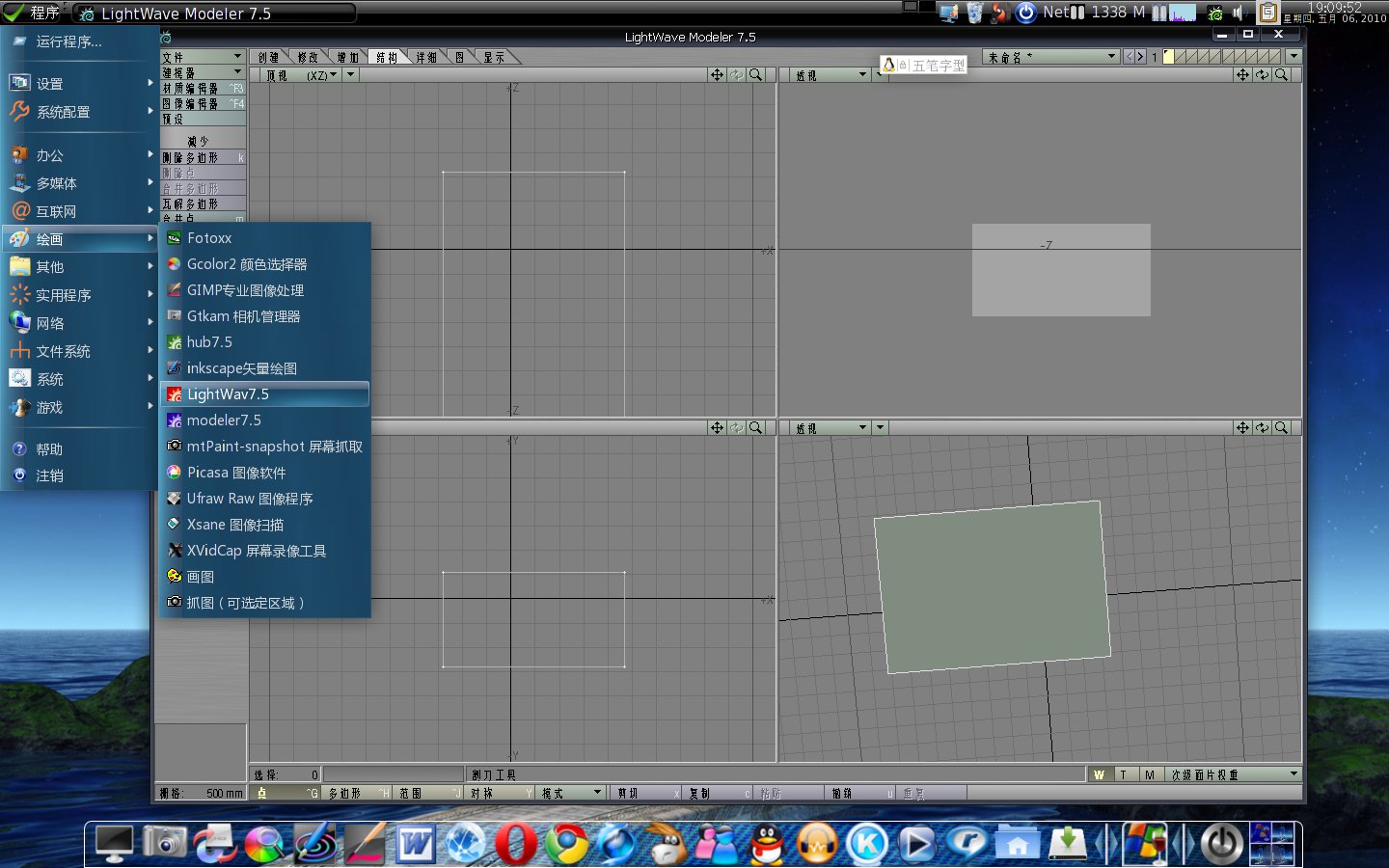The height and width of the screenshot is (868, 1389).
Task: Click the rotate icon of the upper-right perspective viewport
Action: click(x=1262, y=74)
